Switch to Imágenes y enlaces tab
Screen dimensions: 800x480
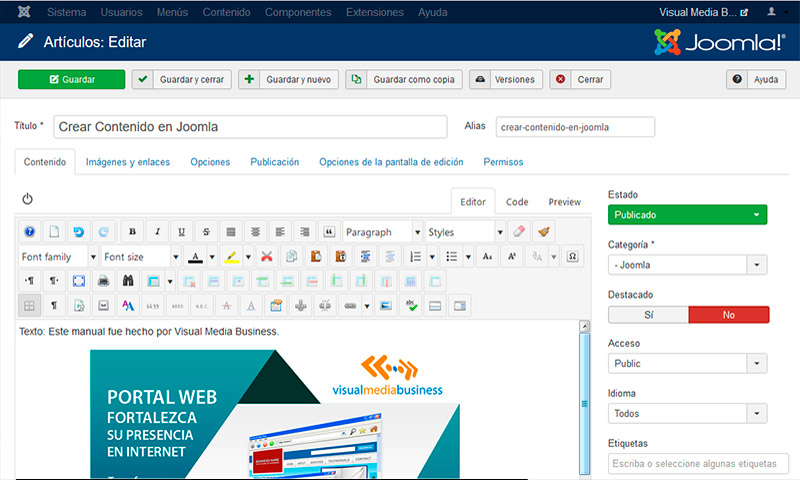[128, 162]
